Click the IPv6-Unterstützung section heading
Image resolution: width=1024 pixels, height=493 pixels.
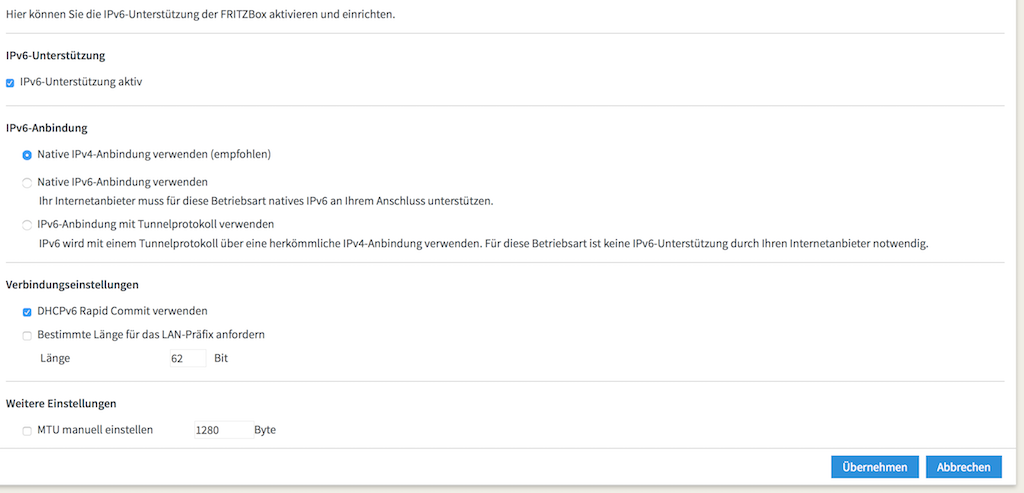pyautogui.click(x=56, y=56)
